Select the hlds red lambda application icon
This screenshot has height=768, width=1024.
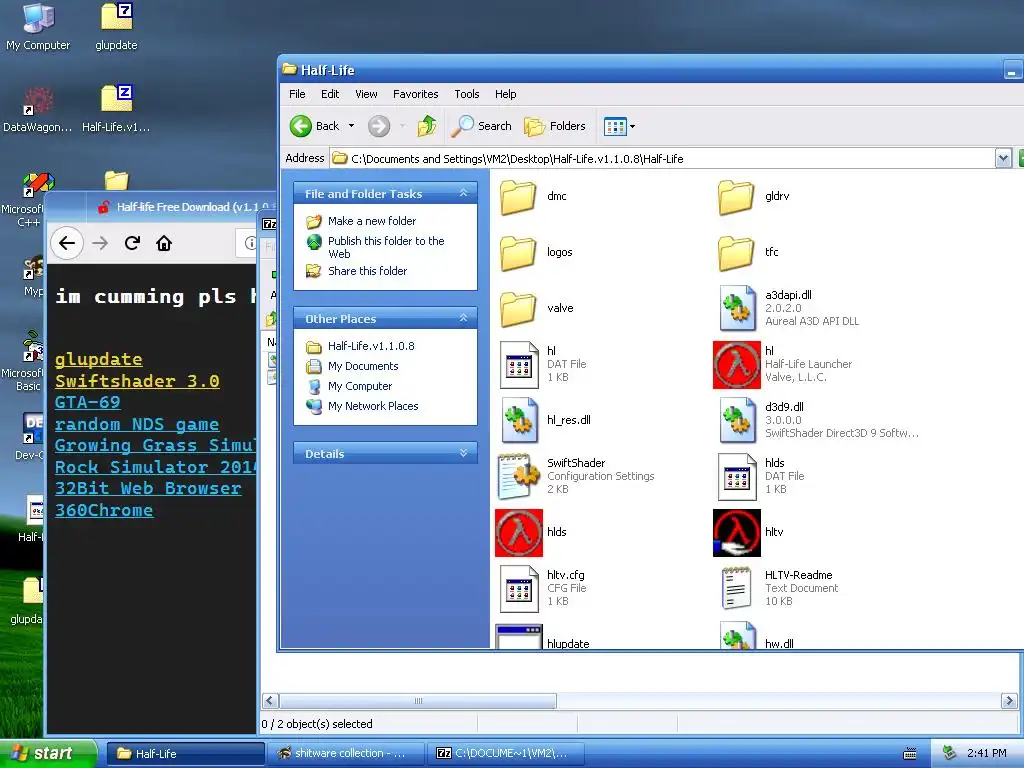[519, 533]
